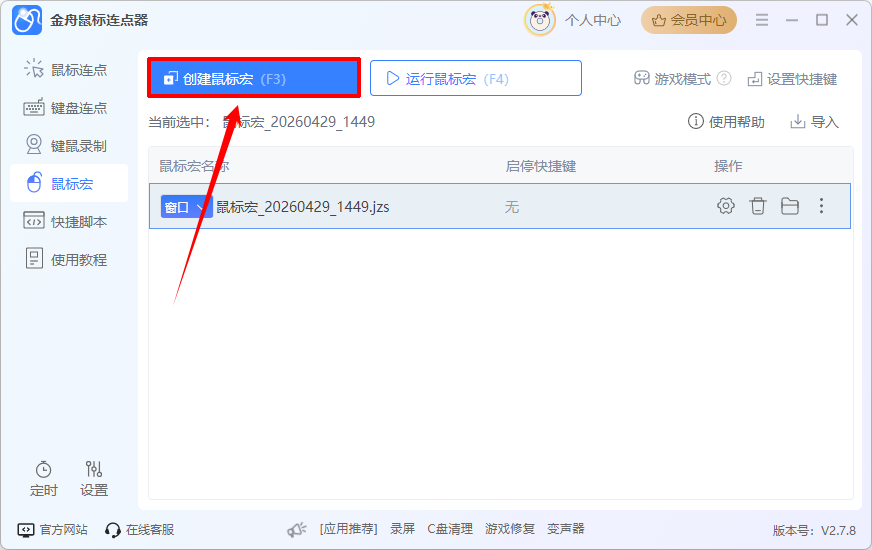Open the 键鼠录制 sidebar tab

69,146
